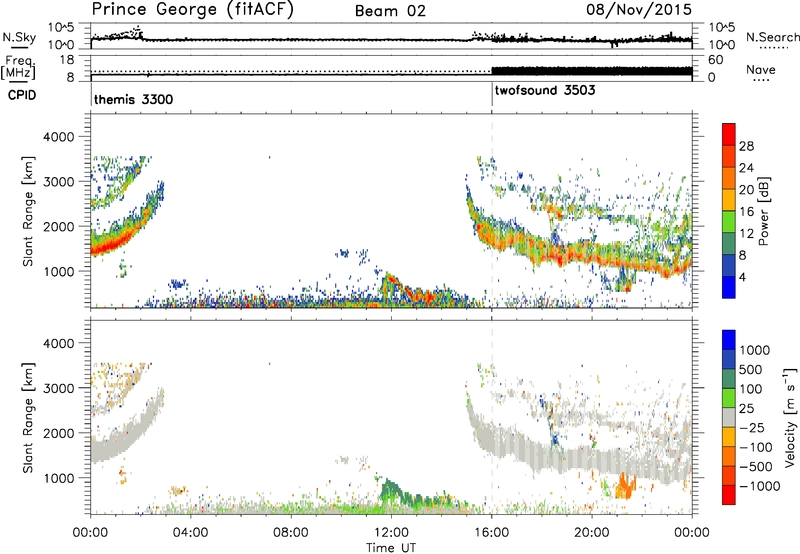Click the "Slant Range [km]" label of the velocity panel

coord(28,417)
